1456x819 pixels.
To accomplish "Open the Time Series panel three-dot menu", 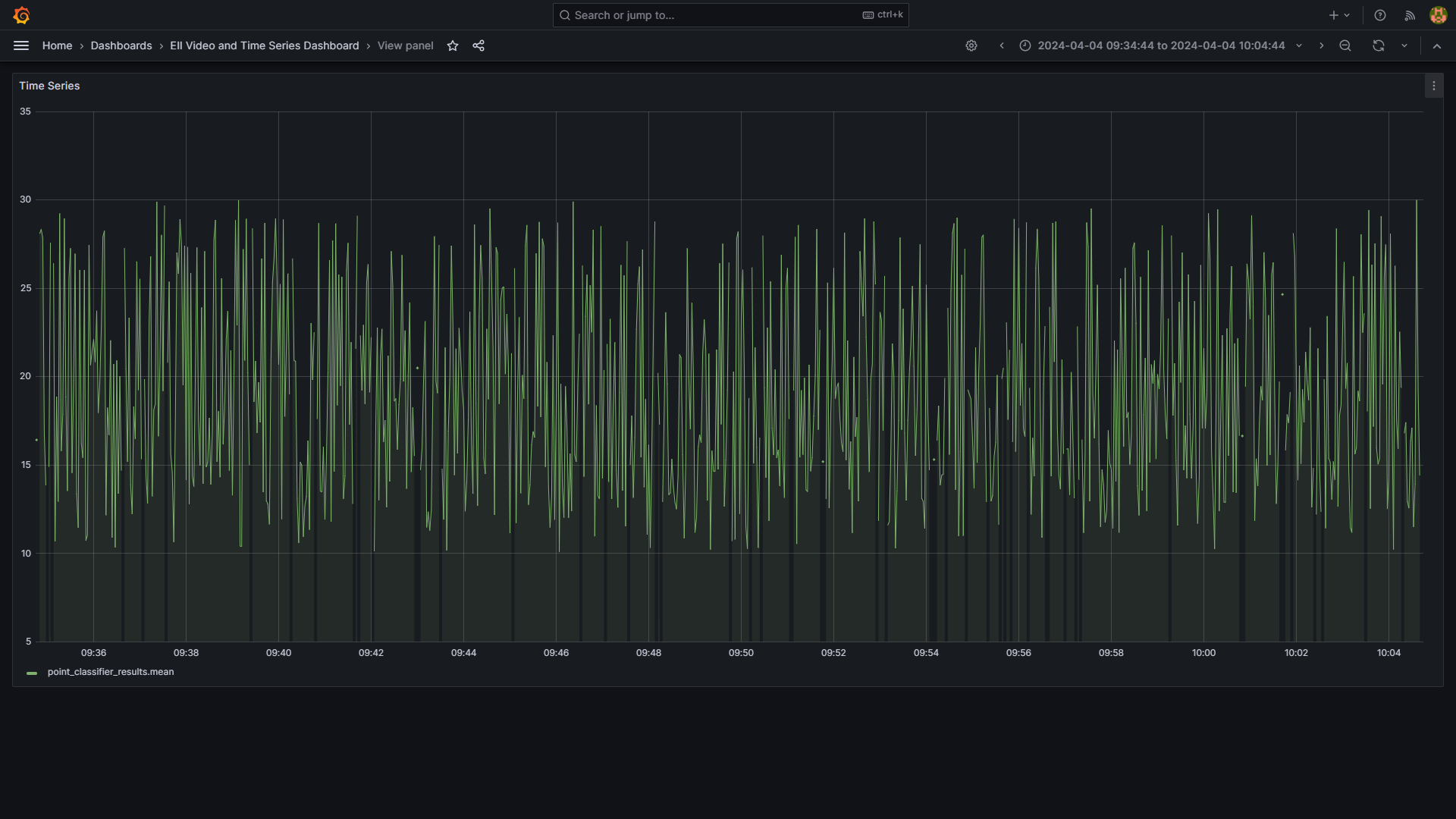I will point(1433,86).
